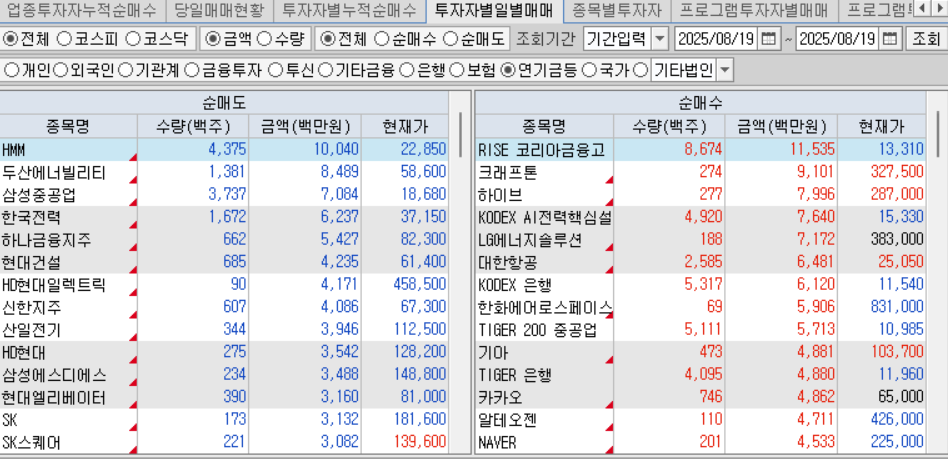Click the 조회 search button
948x459 pixels.
click(x=926, y=39)
